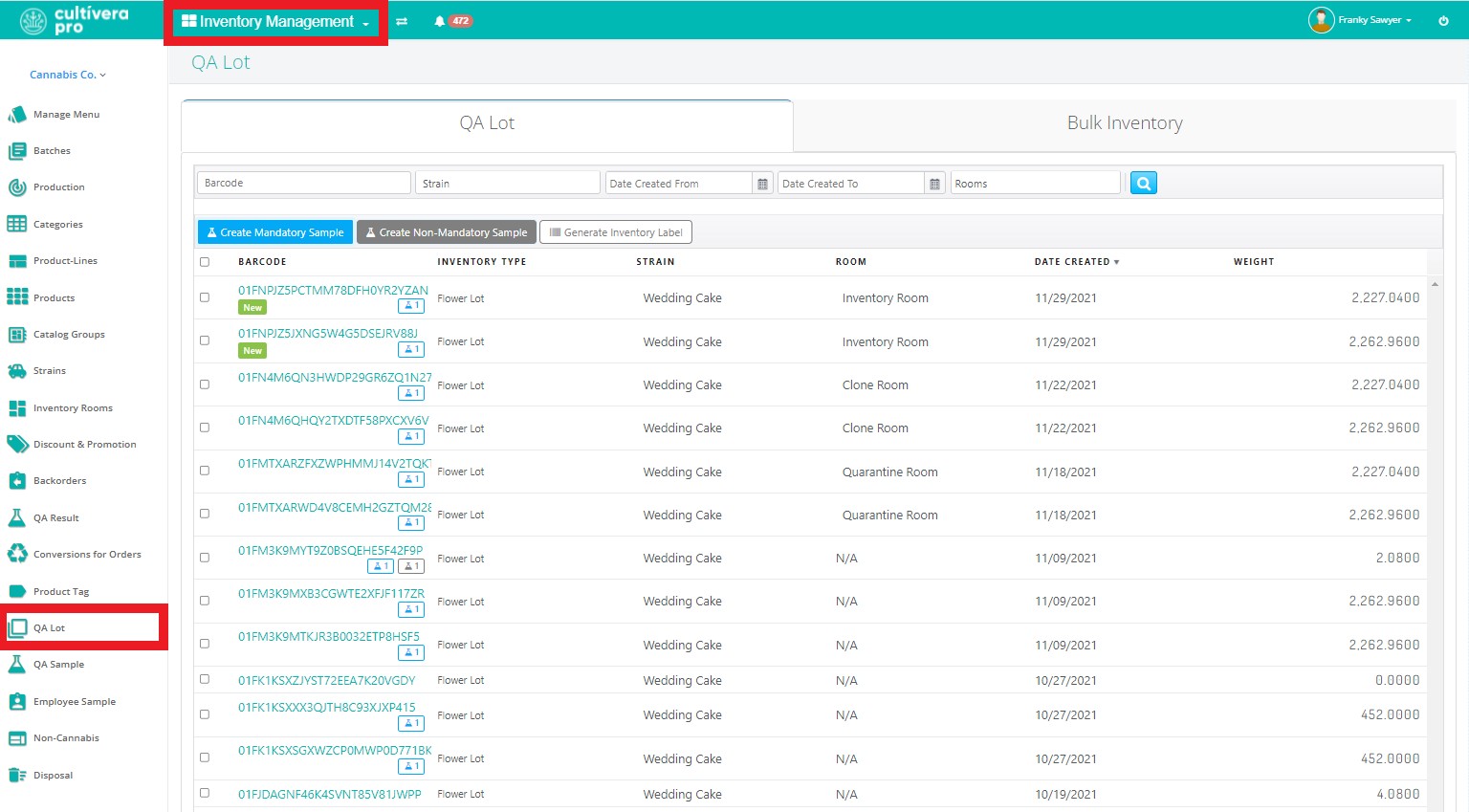Open the Products grid icon
This screenshot has width=1469, height=812.
(x=17, y=297)
